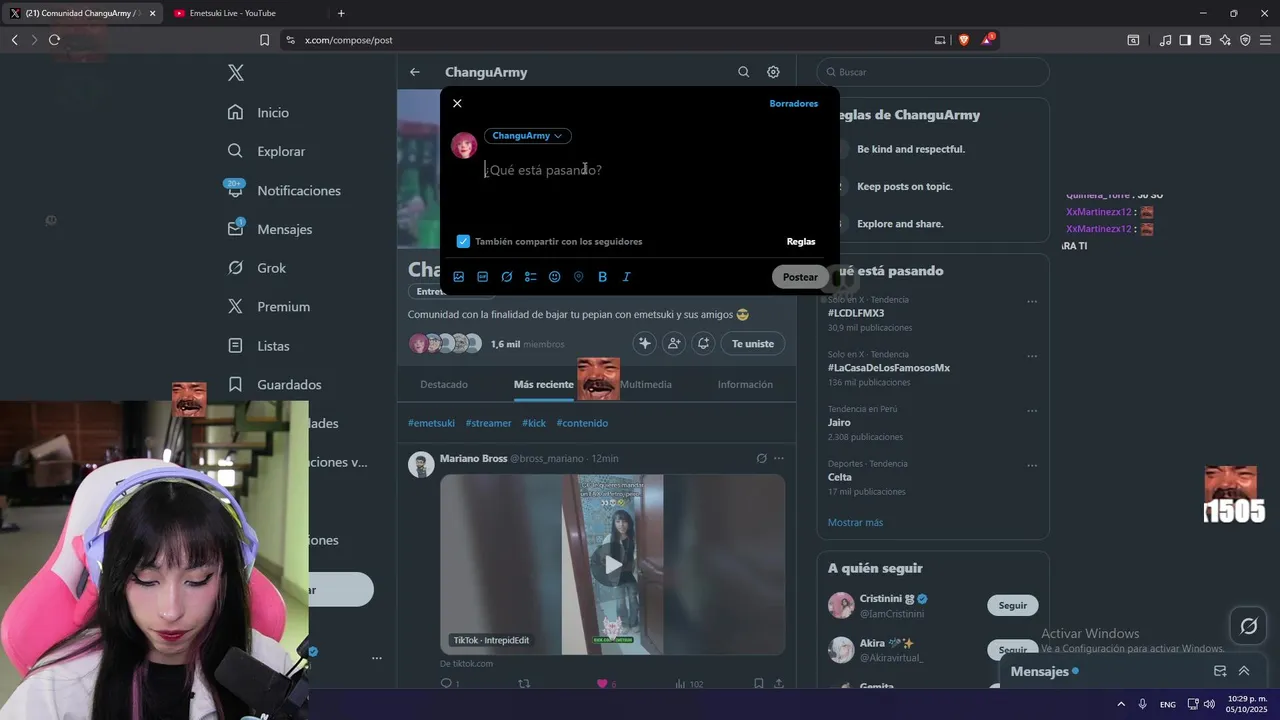Viewport: 1280px width, 720px height.
Task: Open #LCDLFMX3 trending topic
Action: (856, 313)
